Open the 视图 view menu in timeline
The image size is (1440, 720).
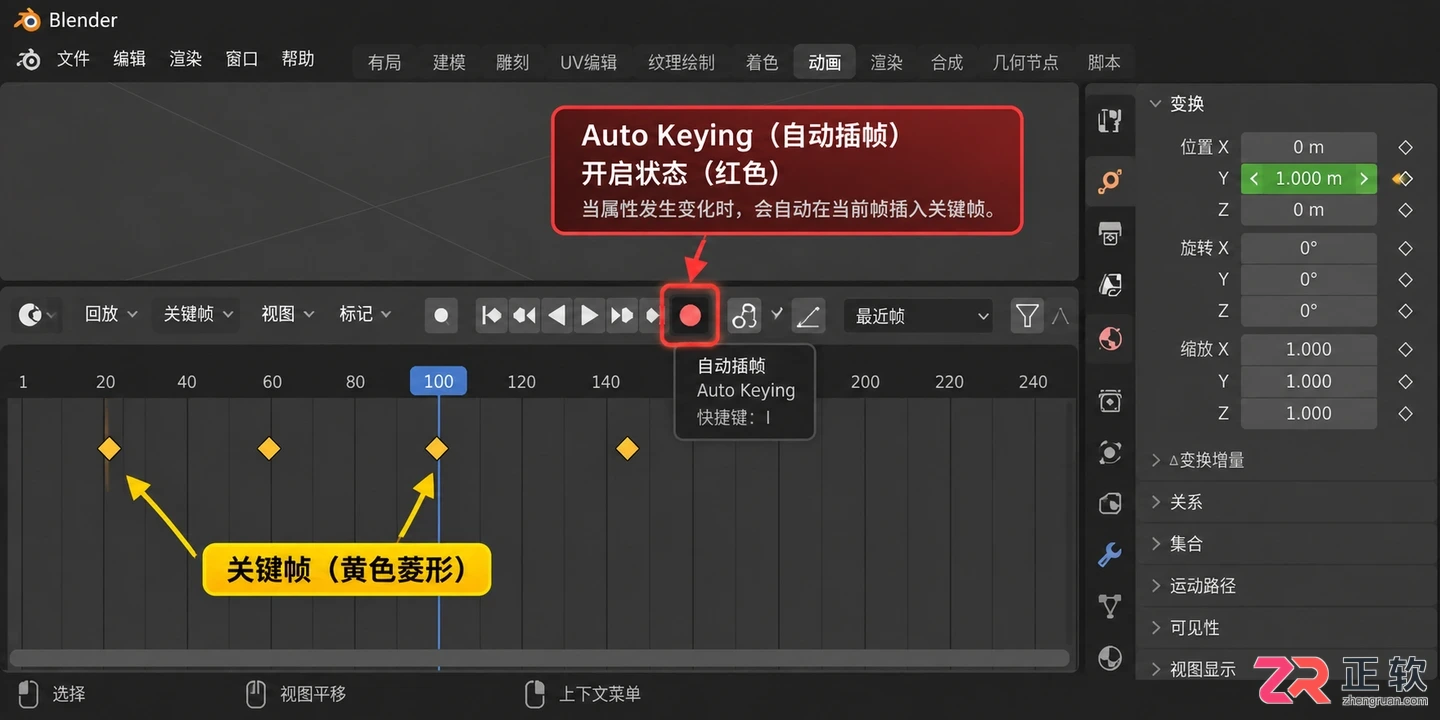coord(287,314)
